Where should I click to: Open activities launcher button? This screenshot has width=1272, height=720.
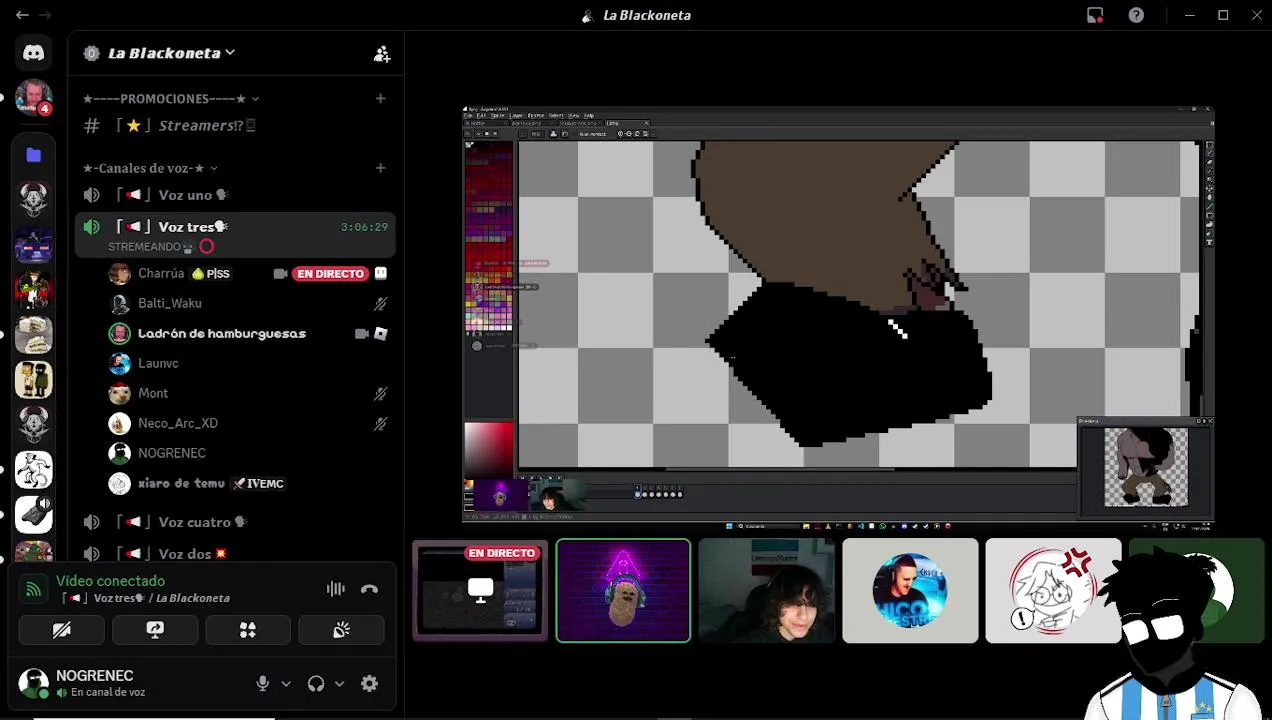point(248,630)
